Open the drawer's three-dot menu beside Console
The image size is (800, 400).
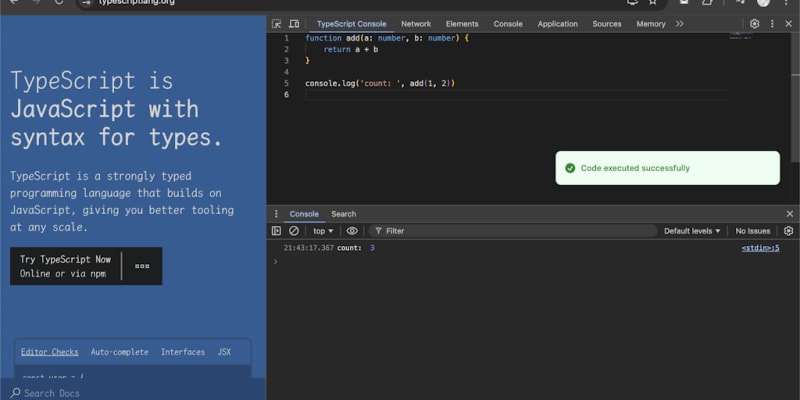click(x=277, y=214)
